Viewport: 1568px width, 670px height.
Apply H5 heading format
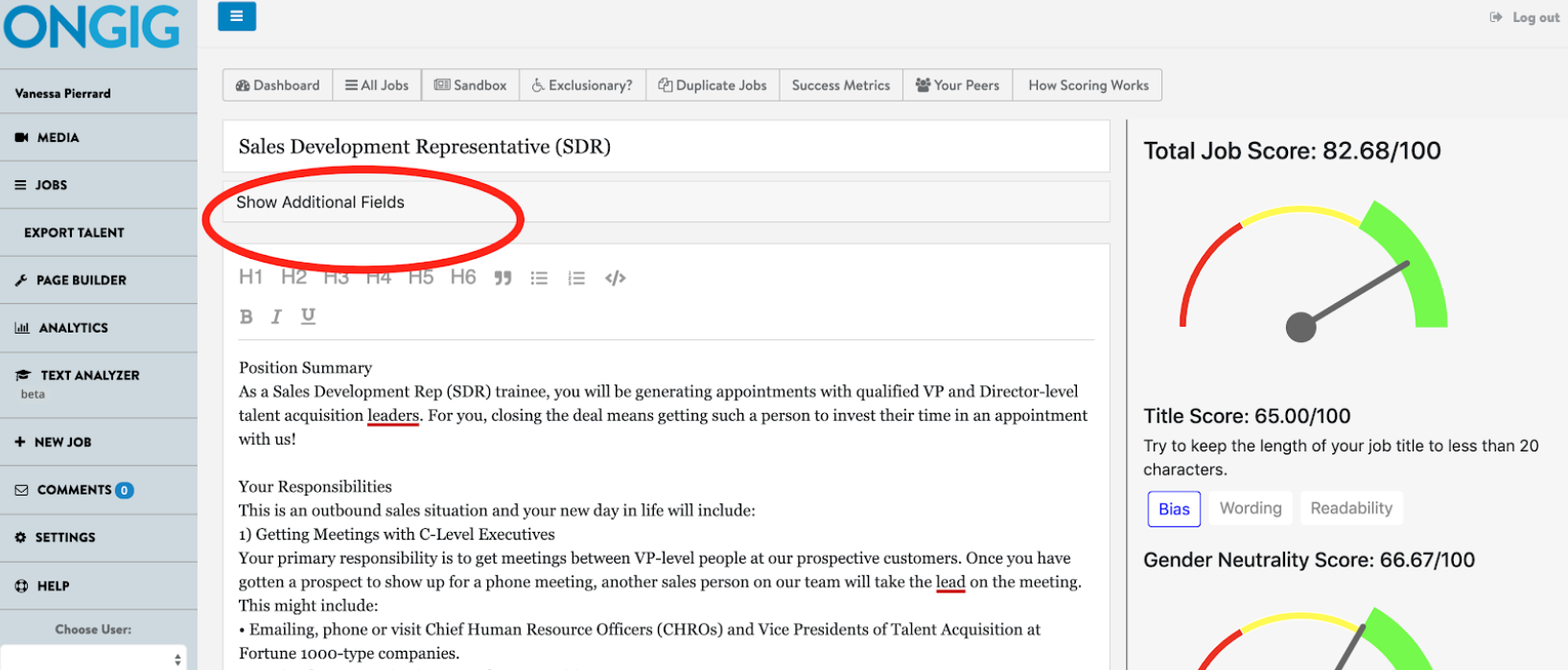[x=420, y=277]
